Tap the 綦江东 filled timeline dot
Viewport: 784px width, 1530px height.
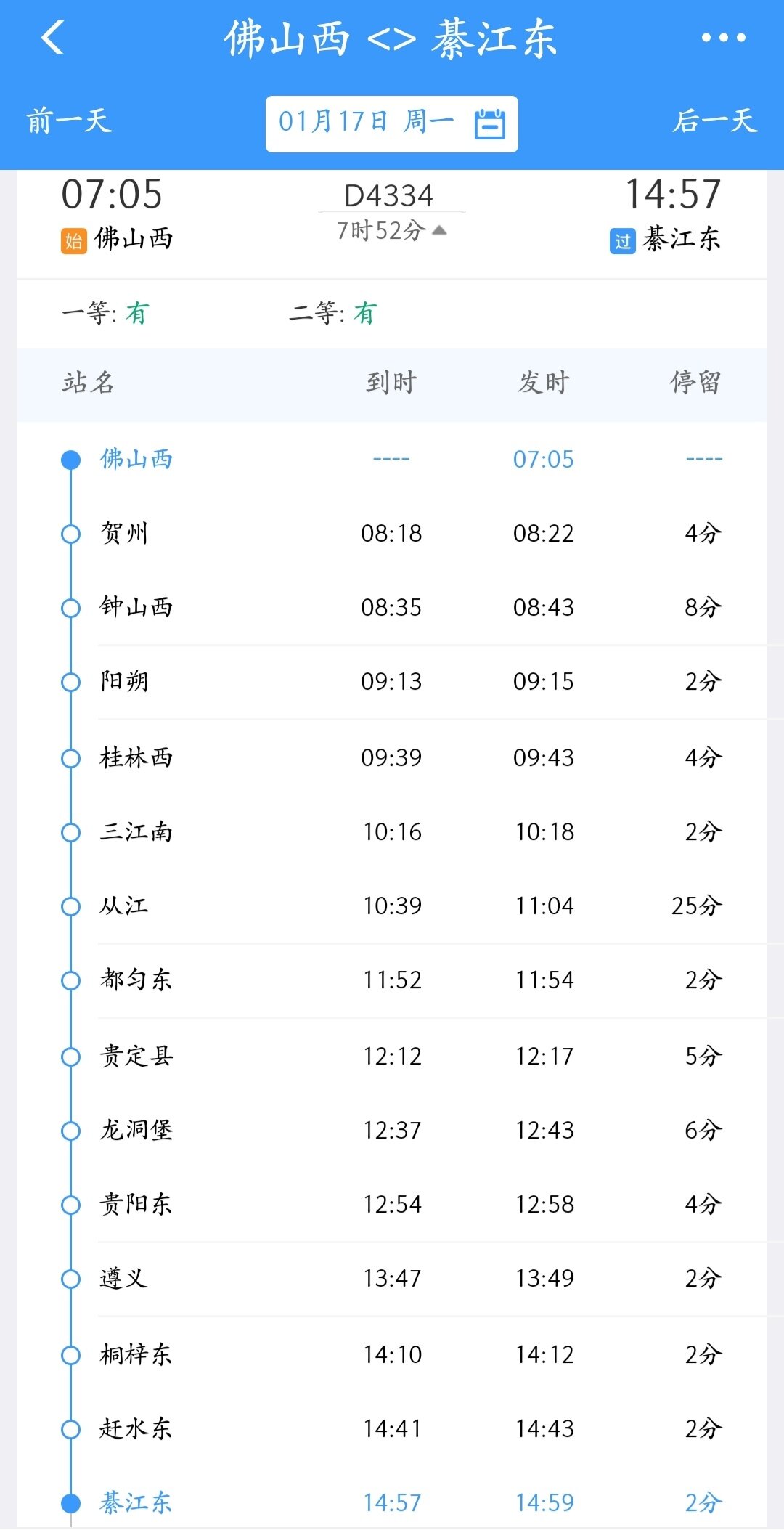coord(70,1502)
